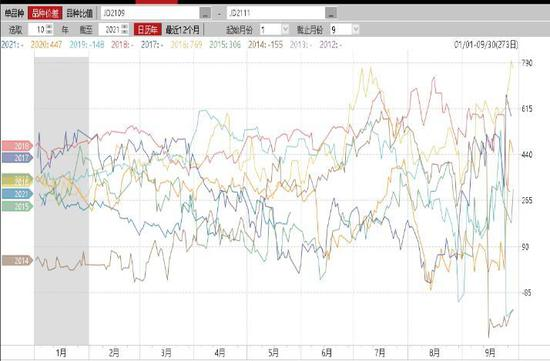
Task: Toggle the 2021 series legend entry
Action: (13, 45)
